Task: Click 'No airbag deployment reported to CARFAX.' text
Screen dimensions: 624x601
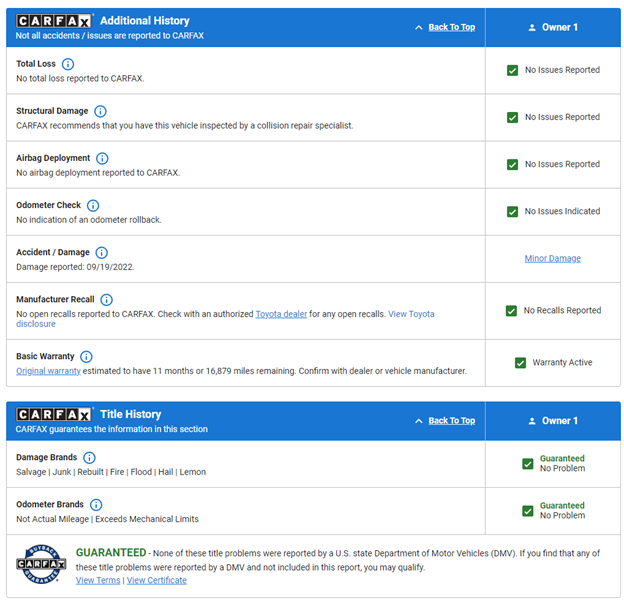Action: click(98, 173)
